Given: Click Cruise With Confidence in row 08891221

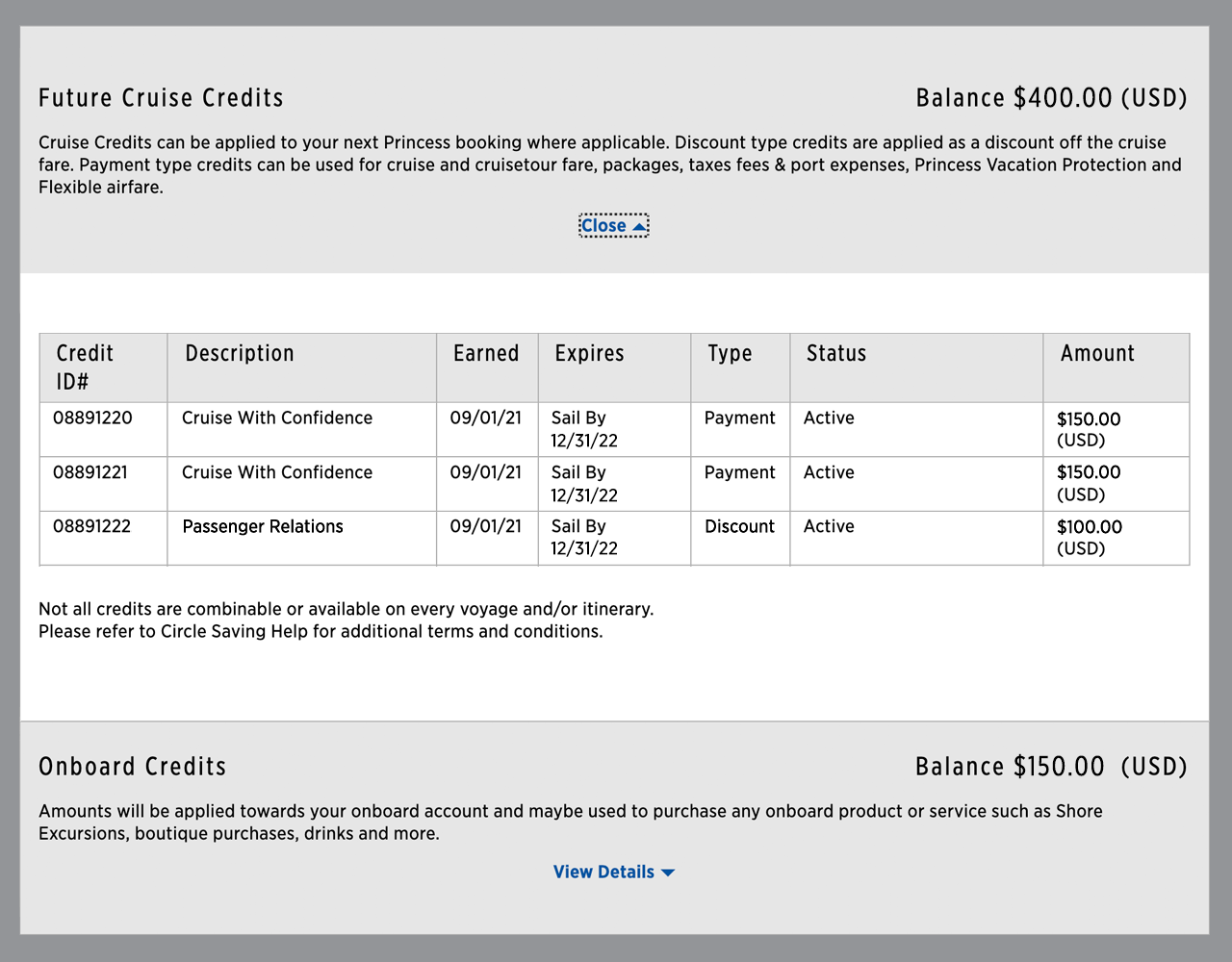Looking at the screenshot, I should (x=277, y=472).
